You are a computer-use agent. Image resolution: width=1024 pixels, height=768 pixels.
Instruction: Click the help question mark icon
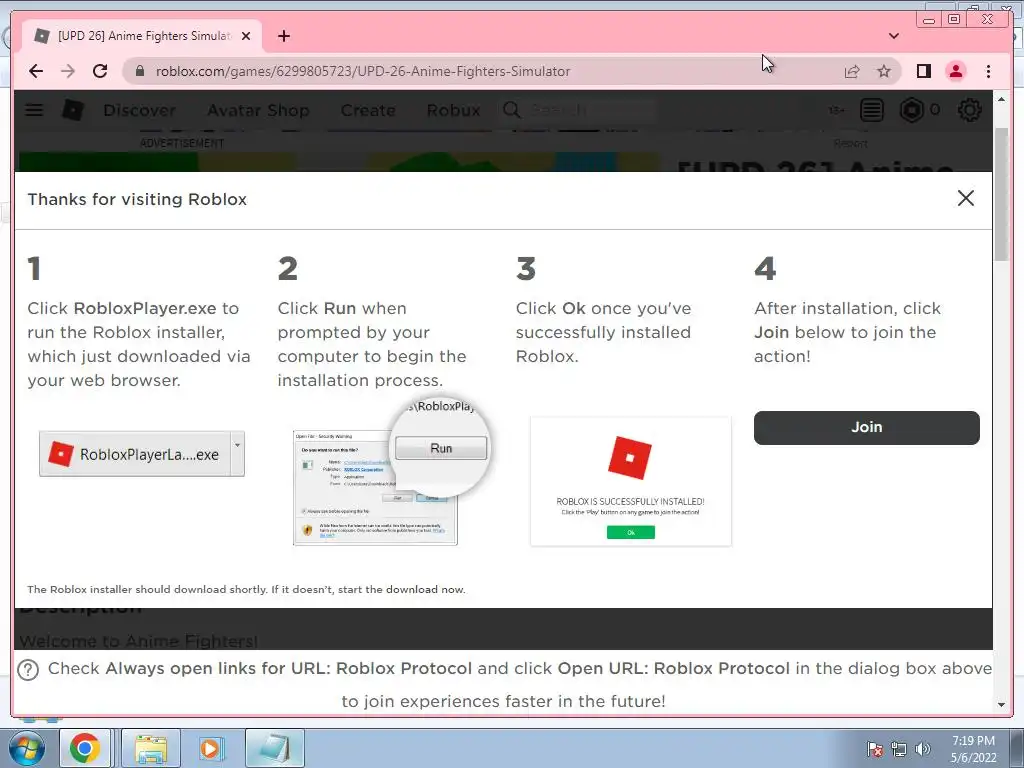(28, 670)
